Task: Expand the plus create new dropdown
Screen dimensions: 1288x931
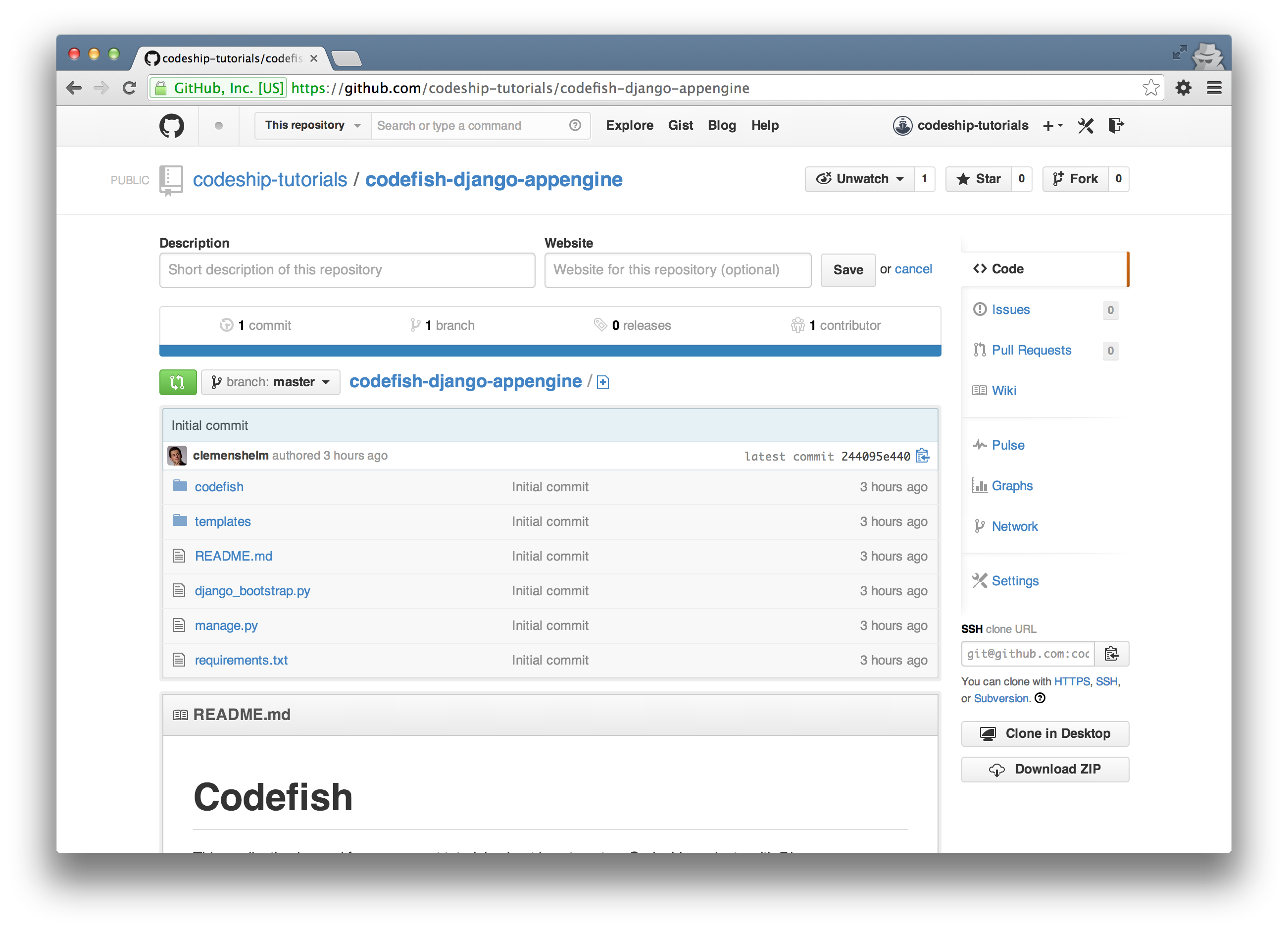Action: pyautogui.click(x=1052, y=125)
